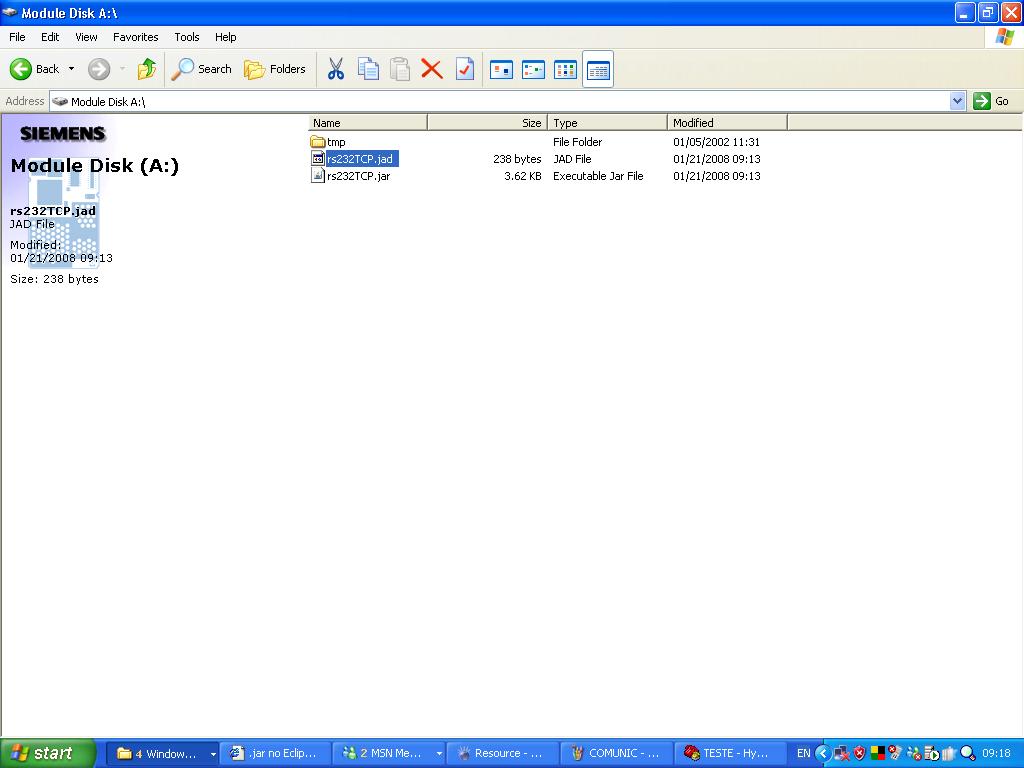Click the Start button
This screenshot has width=1024, height=768.
[47, 753]
